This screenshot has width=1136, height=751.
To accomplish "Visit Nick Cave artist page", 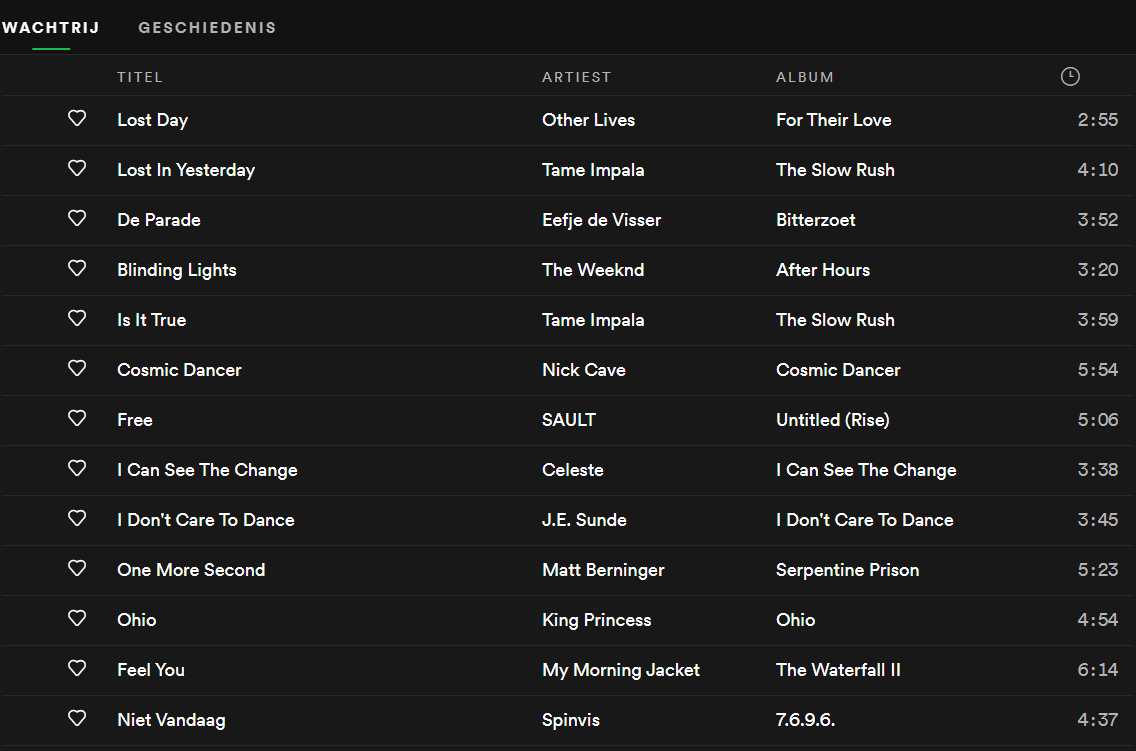I will coord(584,370).
